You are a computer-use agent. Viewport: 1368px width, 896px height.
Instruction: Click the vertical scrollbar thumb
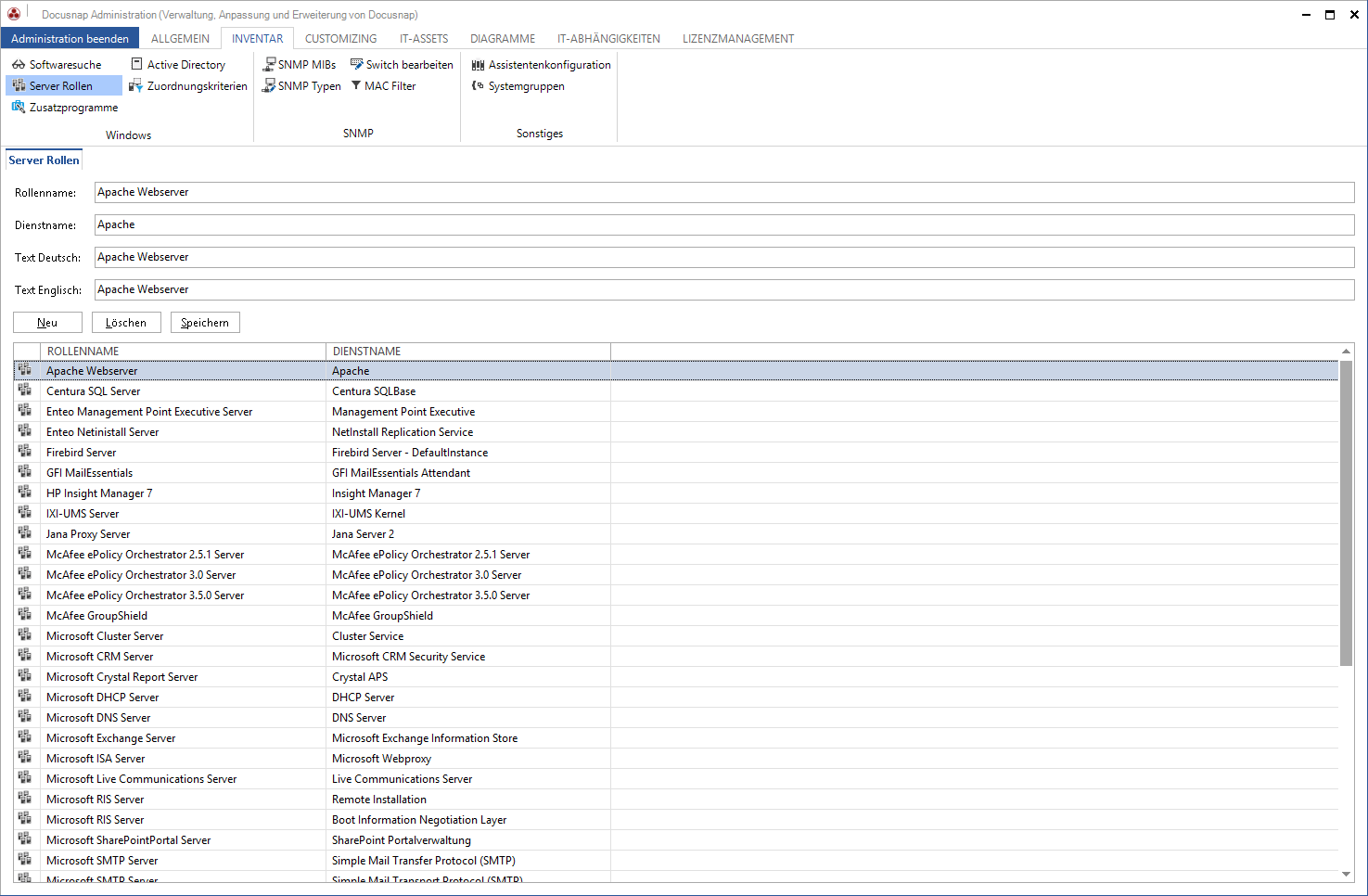point(1346,513)
